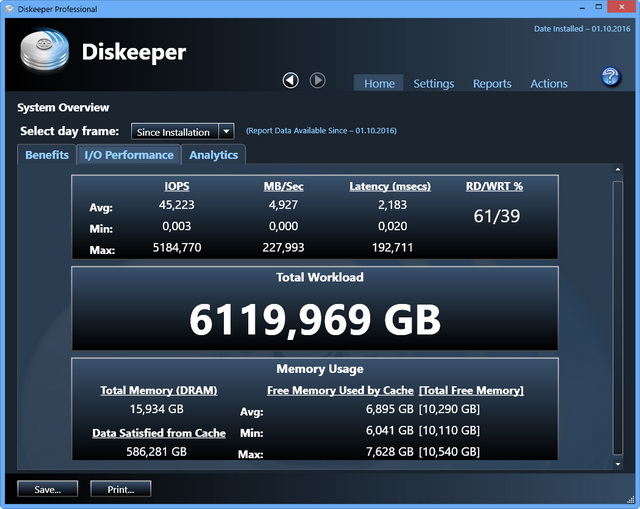Image resolution: width=640 pixels, height=509 pixels.
Task: Open the Actions menu
Action: pos(549,84)
